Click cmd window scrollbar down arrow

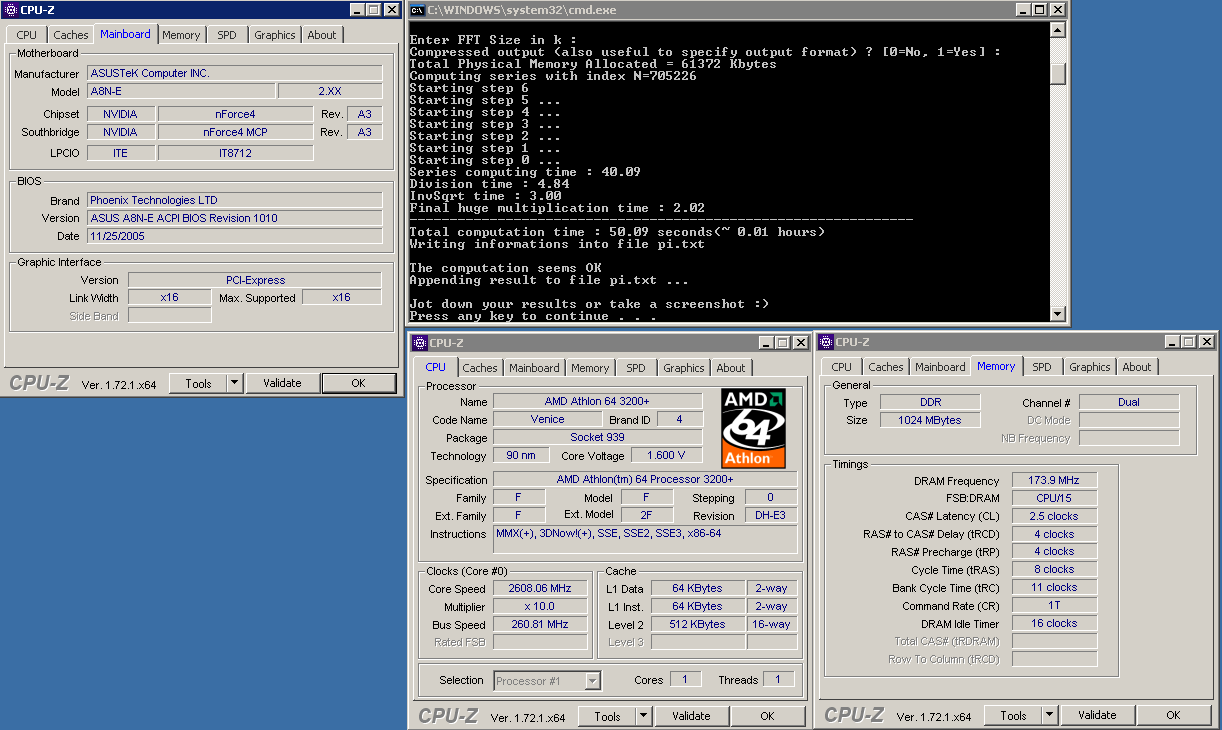click(1058, 313)
